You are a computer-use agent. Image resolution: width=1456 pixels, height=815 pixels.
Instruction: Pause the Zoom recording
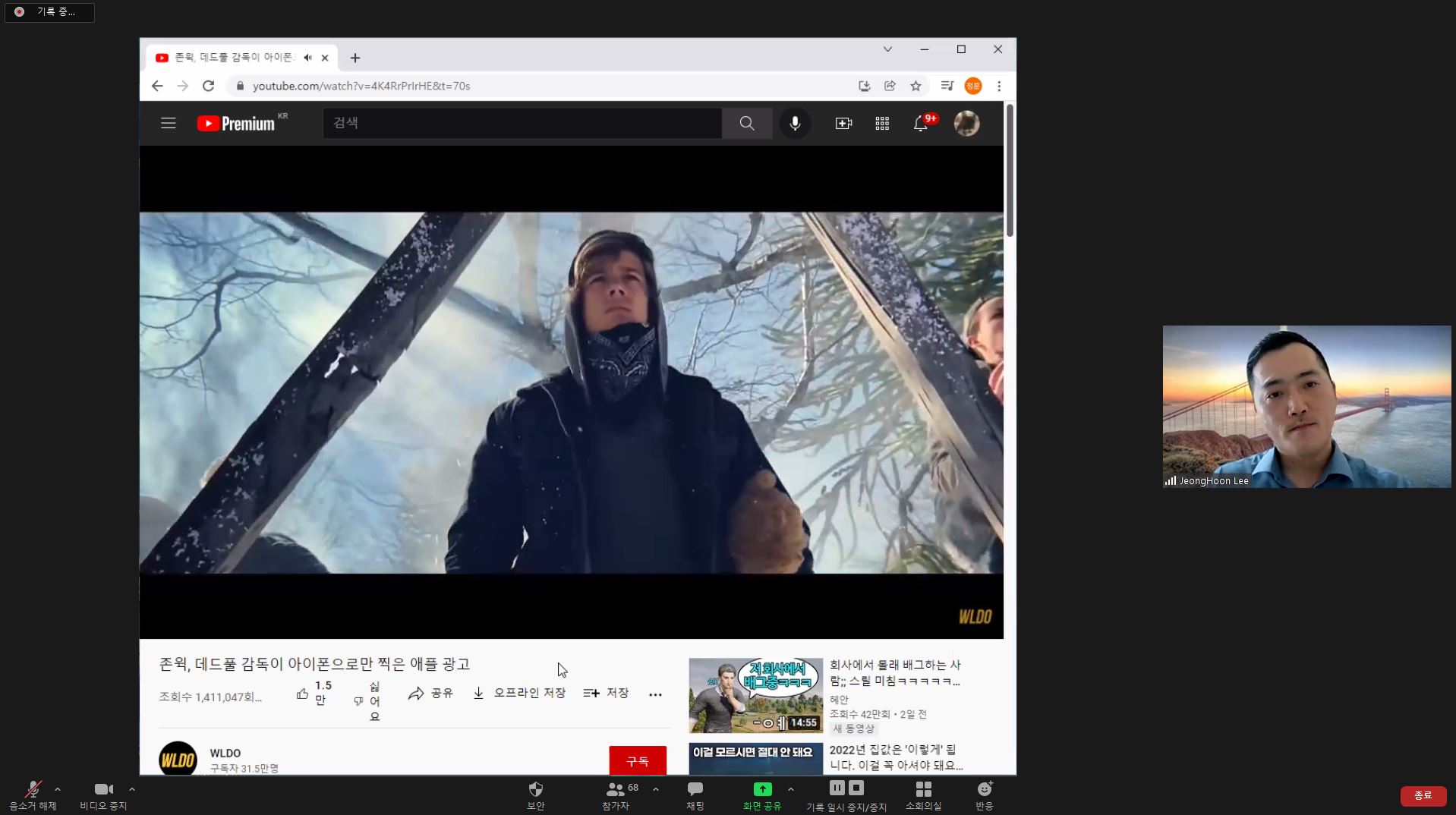[x=837, y=788]
